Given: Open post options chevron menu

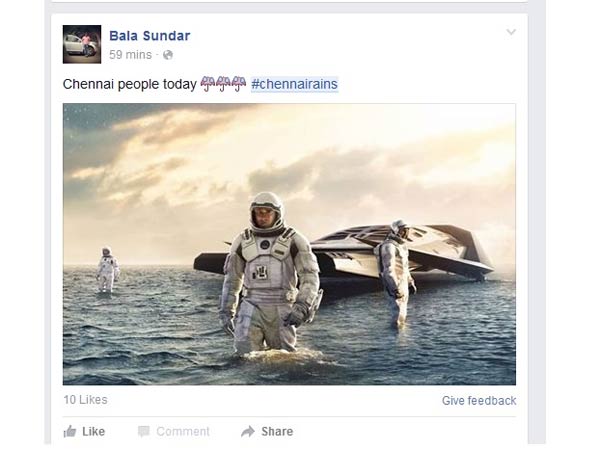Looking at the screenshot, I should coord(511,32).
